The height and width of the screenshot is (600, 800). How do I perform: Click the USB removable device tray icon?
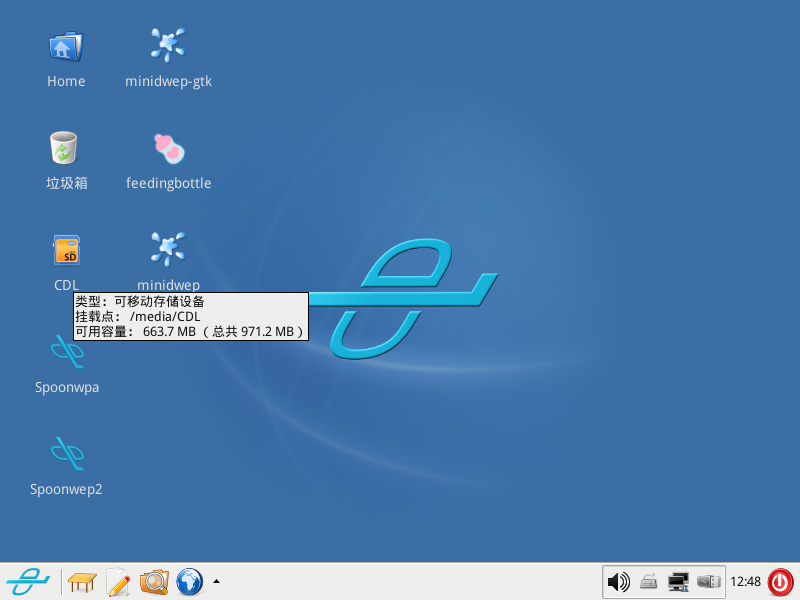709,581
